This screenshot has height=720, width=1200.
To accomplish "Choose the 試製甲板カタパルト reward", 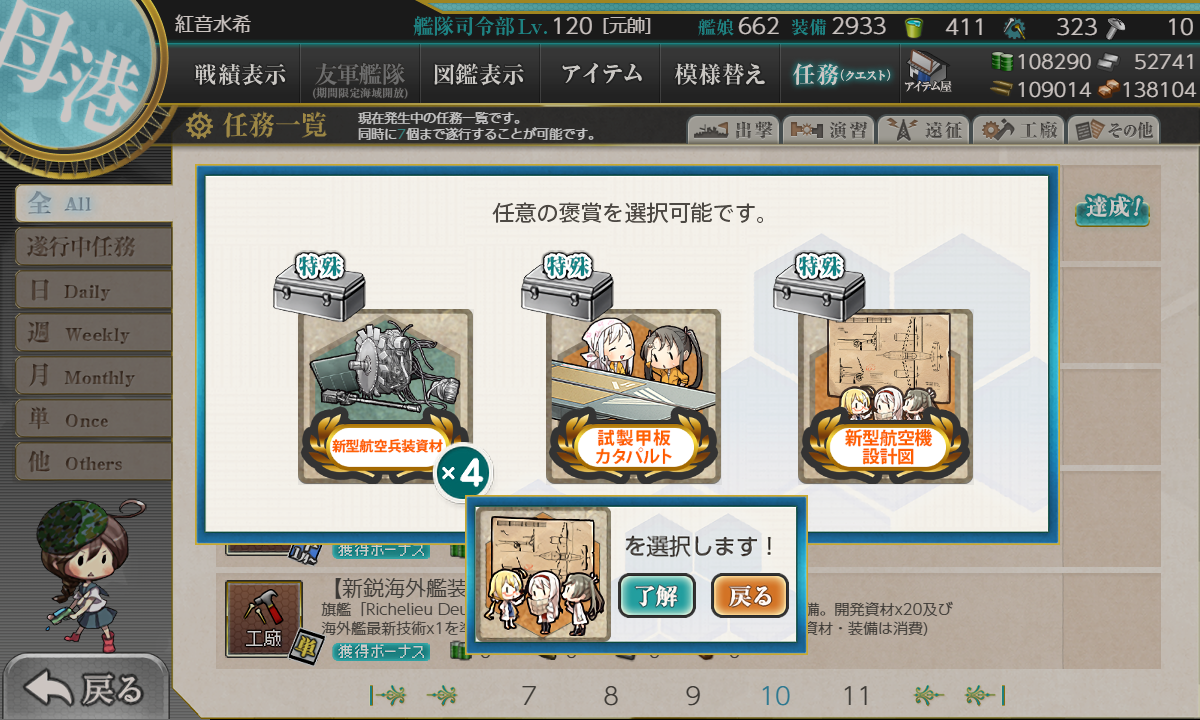I will 633,397.
